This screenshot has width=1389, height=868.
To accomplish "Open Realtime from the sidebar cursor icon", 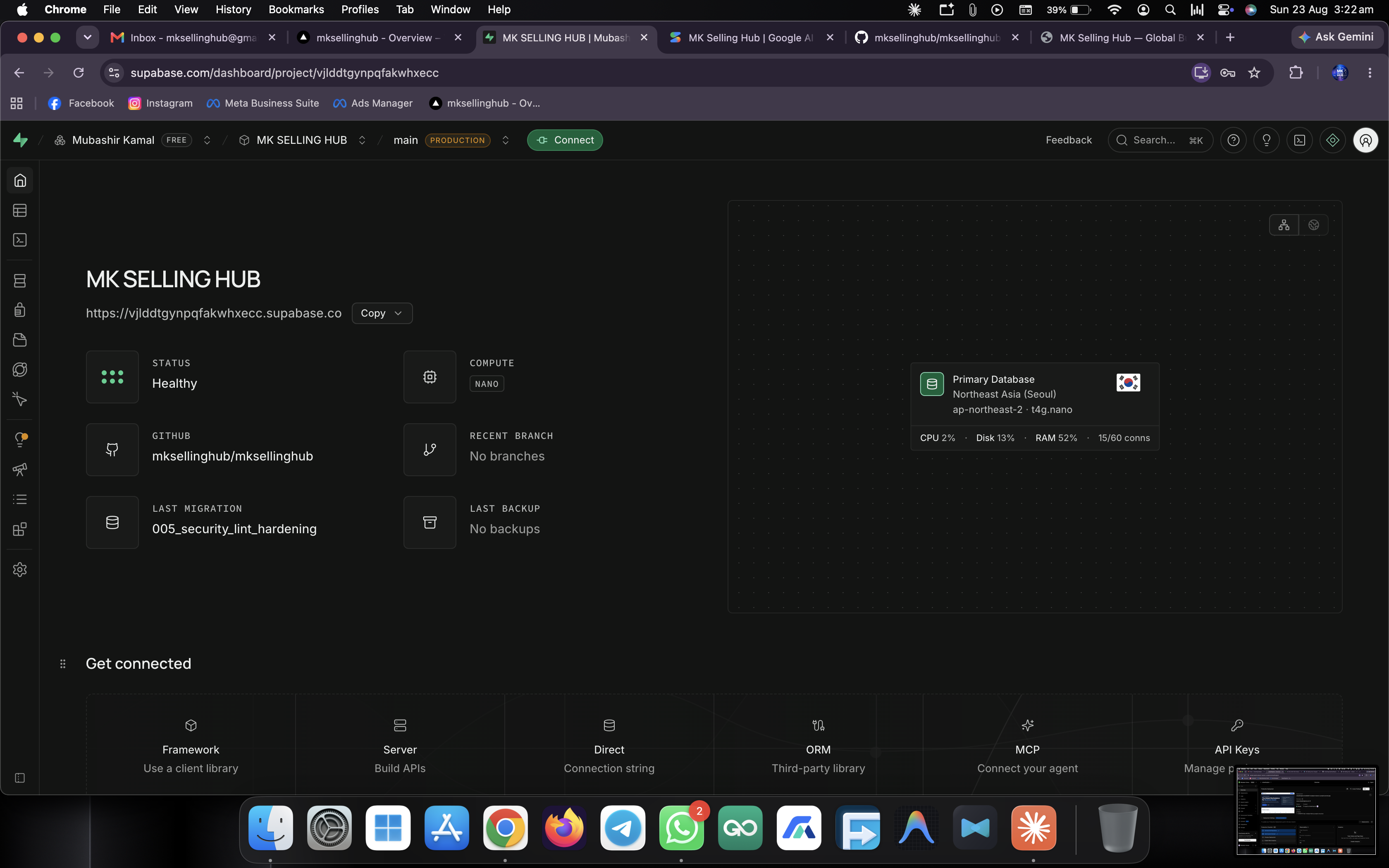I will (x=20, y=399).
